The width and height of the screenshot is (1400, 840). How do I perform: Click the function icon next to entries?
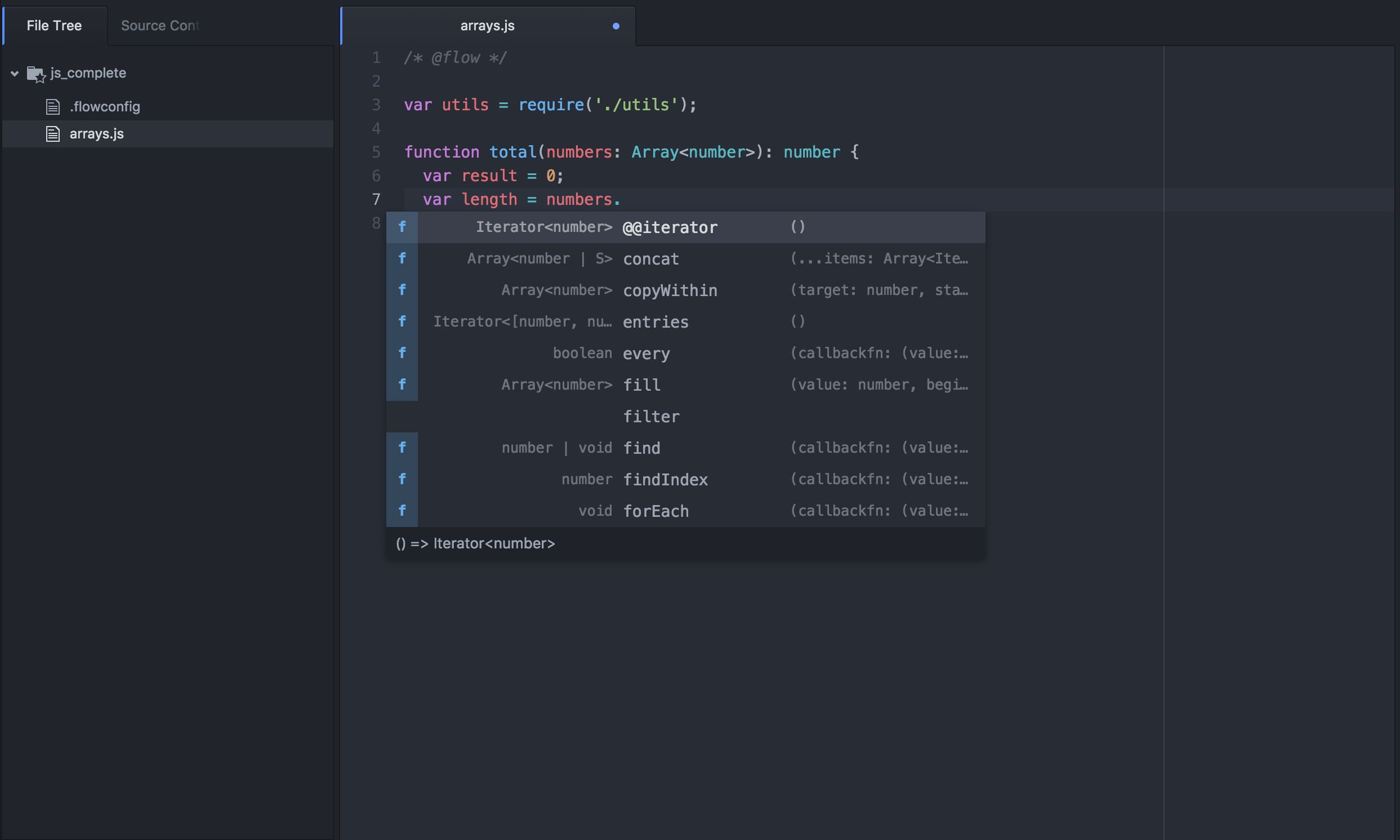[402, 321]
